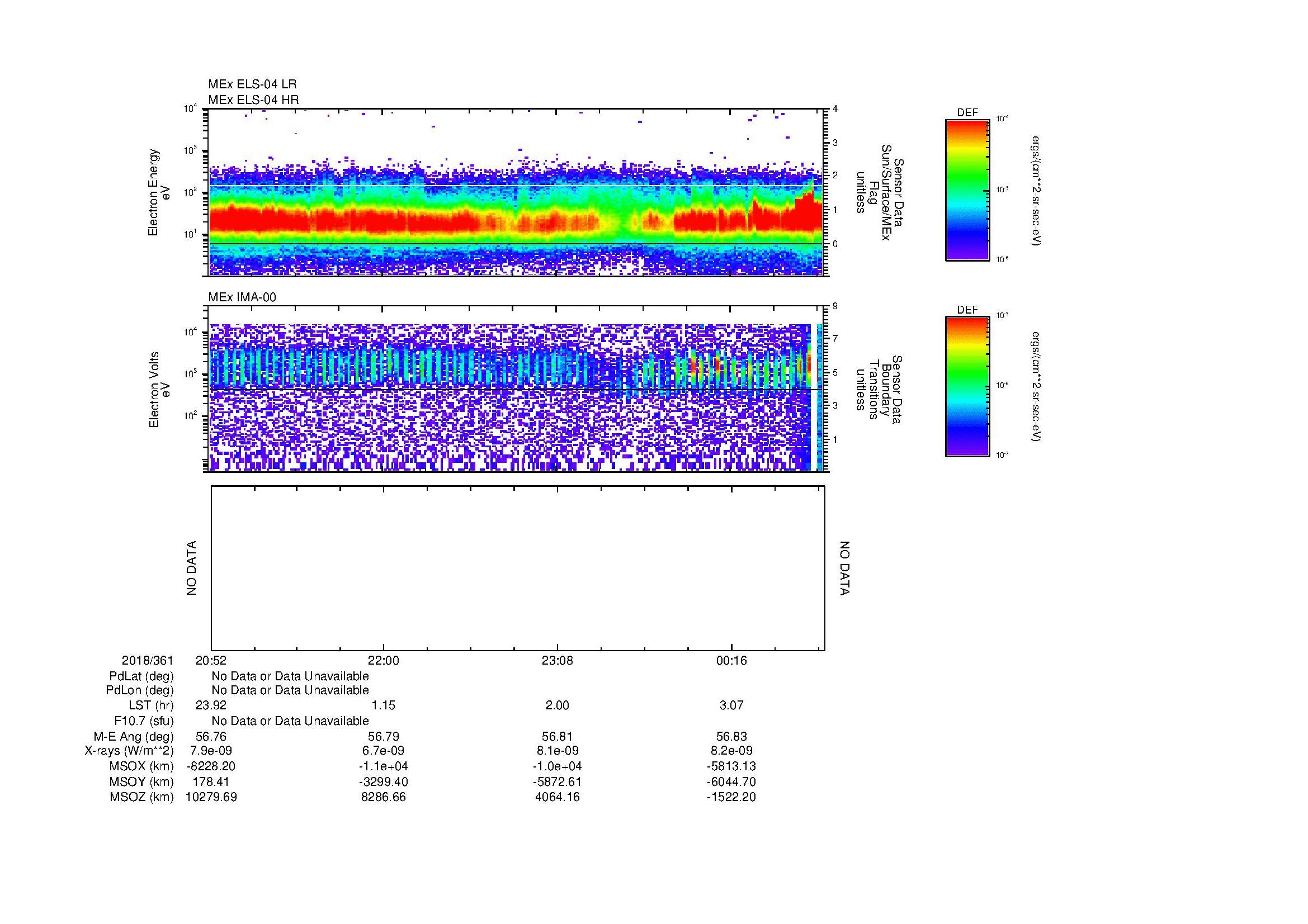Click the MSOX value '-8228.20'
Screen dimensions: 1308x924
(x=211, y=767)
